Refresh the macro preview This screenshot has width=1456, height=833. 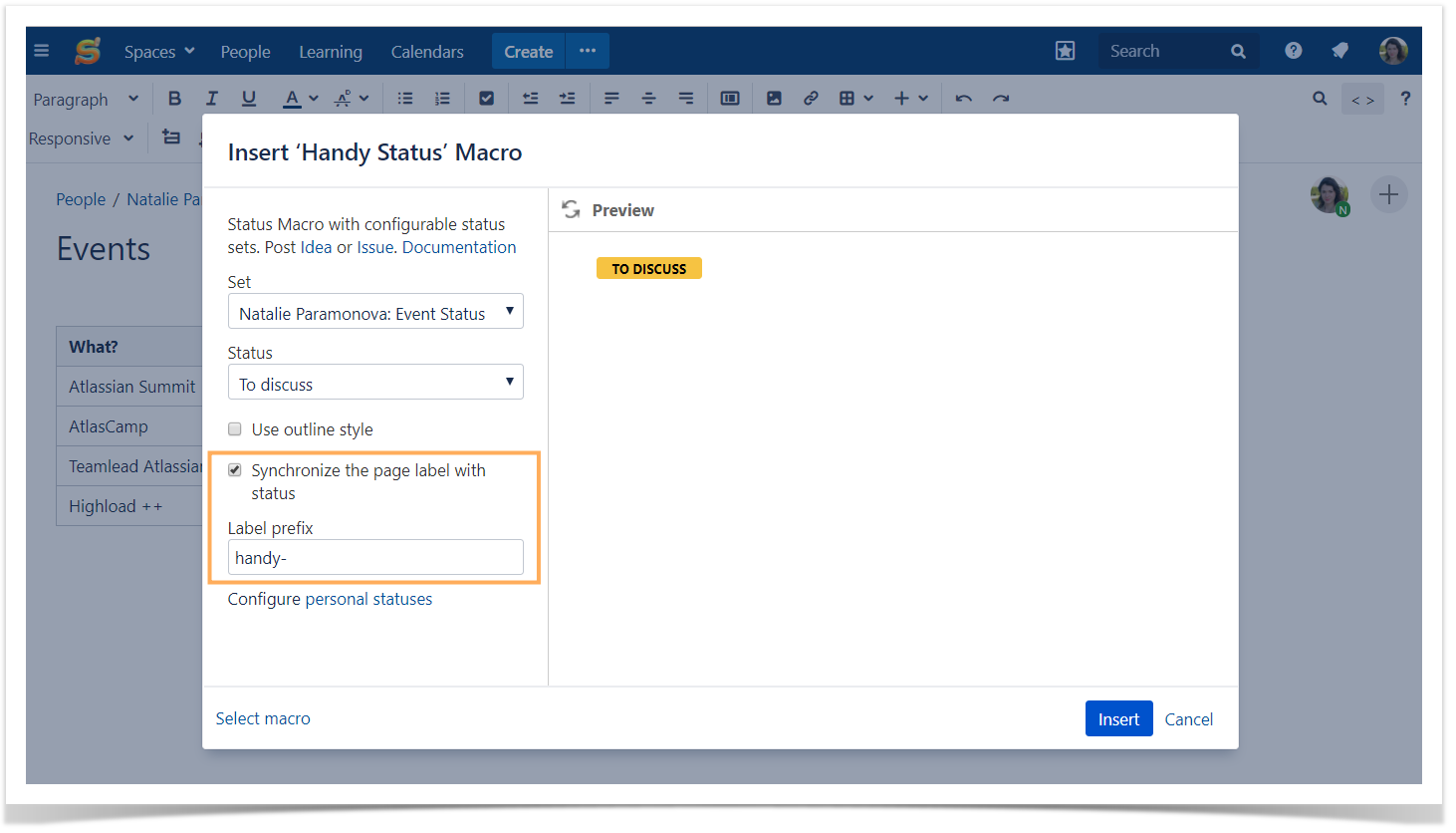(x=571, y=209)
